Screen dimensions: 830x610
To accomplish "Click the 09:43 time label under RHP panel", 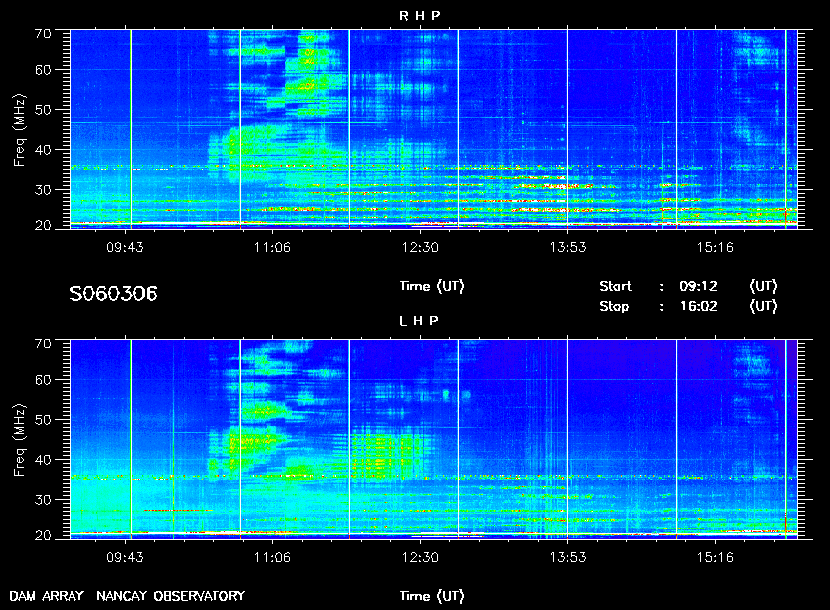I will 125,247.
